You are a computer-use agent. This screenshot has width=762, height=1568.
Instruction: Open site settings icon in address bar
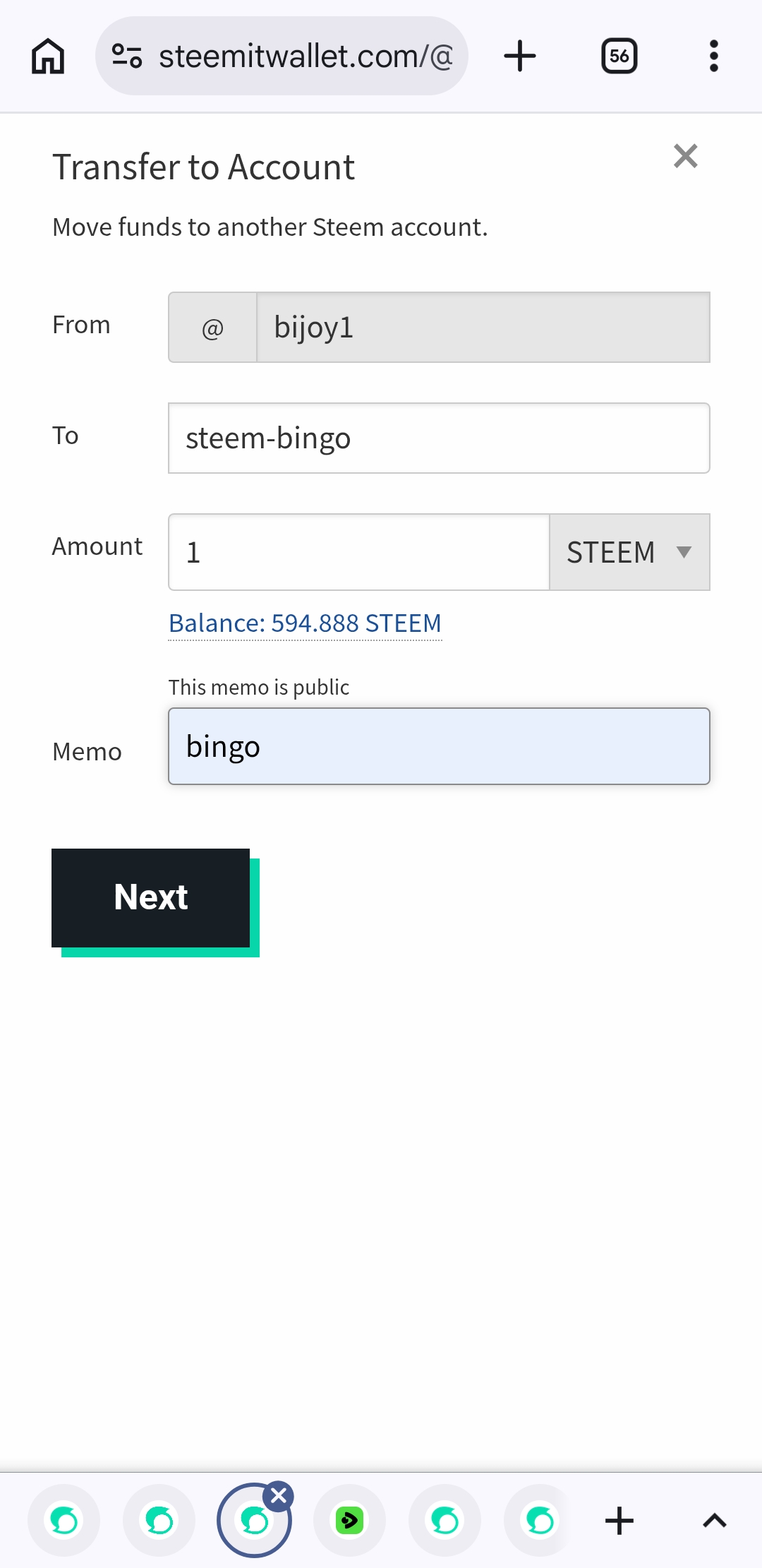point(127,56)
